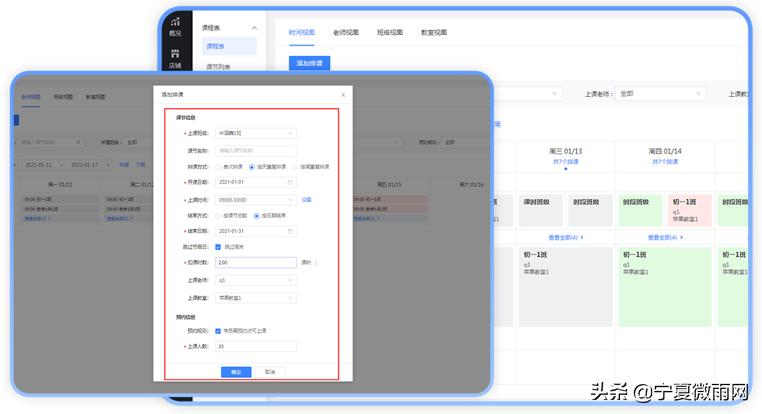
Task: Click the 周三 01/13 column header
Action: coord(566,151)
